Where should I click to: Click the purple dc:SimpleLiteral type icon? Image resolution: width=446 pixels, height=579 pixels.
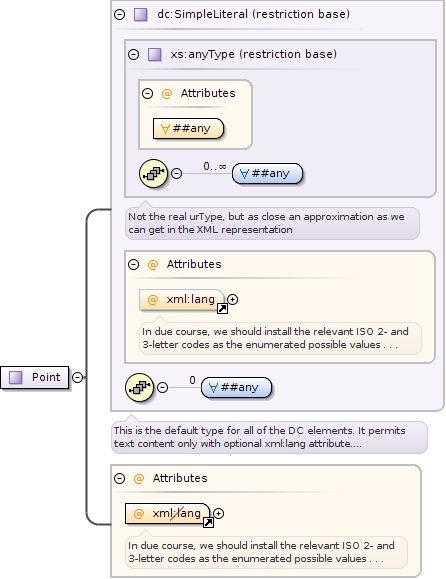[141, 15]
